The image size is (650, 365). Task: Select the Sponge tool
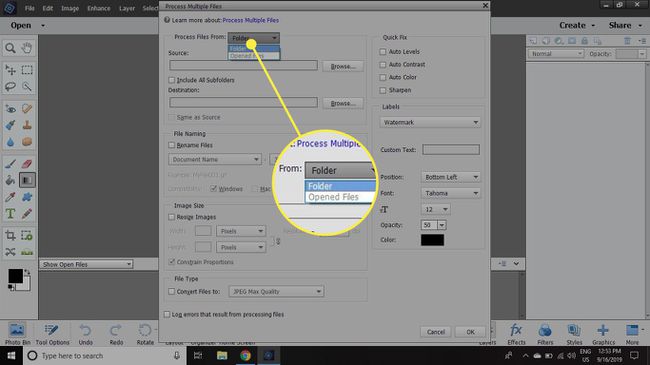click(27, 141)
